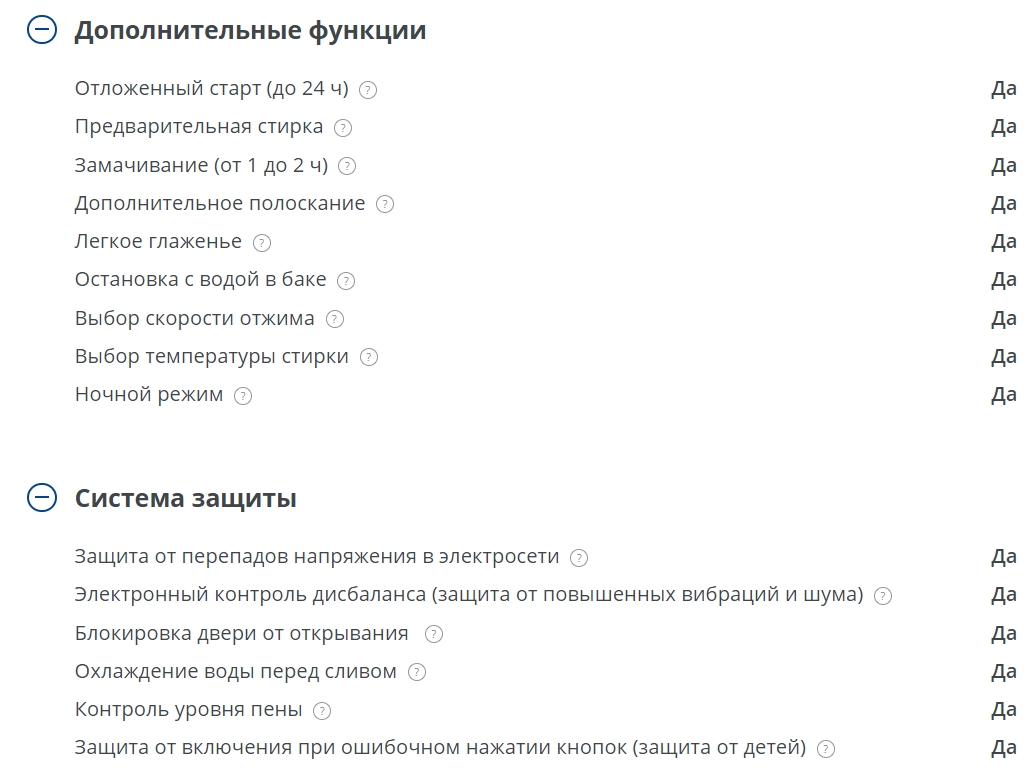The height and width of the screenshot is (776, 1036).
Task: Show hint for Блокировка двери от открывания
Action: point(434,634)
